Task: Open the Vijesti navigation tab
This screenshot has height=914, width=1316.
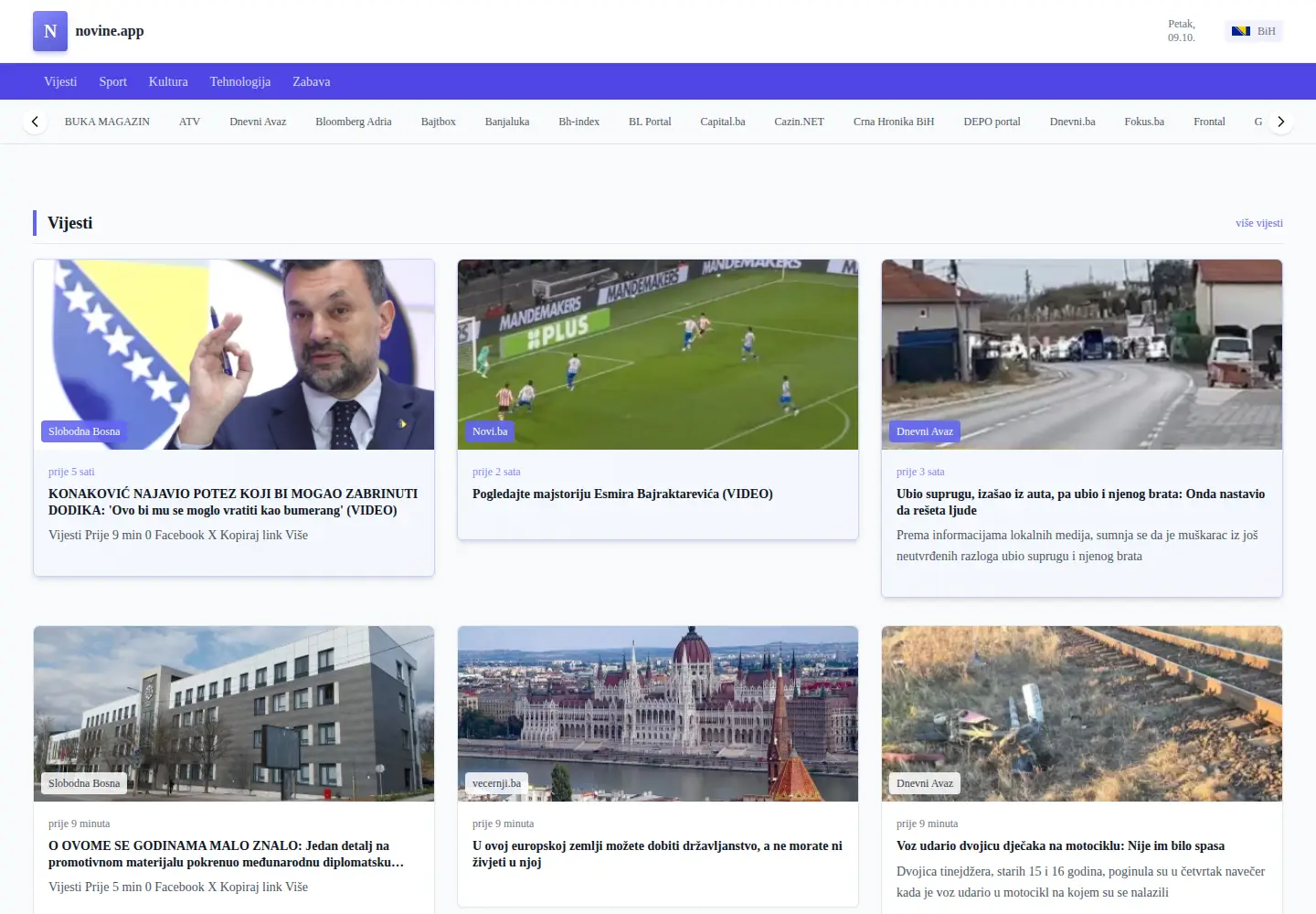Action: pyautogui.click(x=60, y=81)
